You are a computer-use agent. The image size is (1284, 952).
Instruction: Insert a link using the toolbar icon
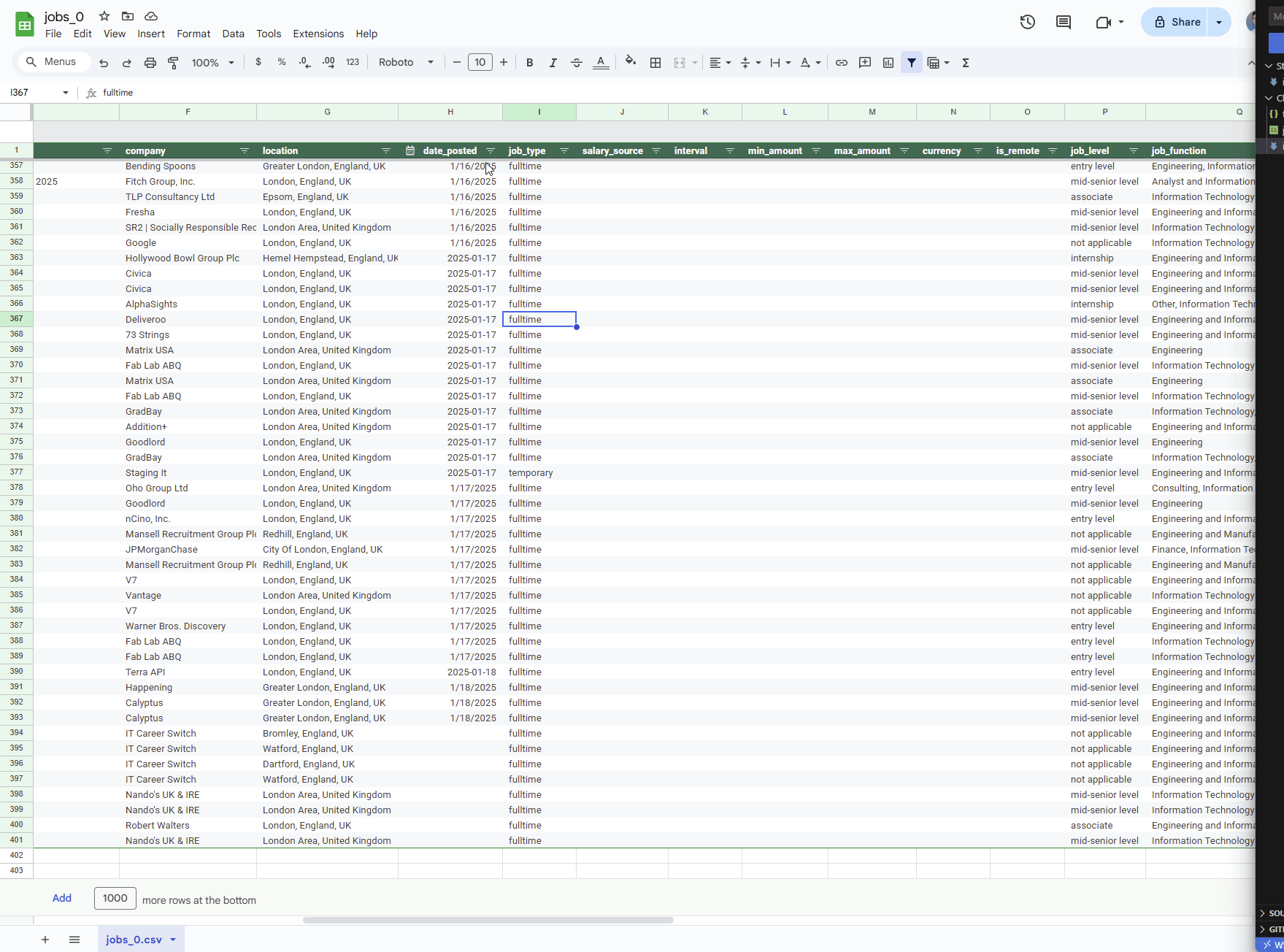pyautogui.click(x=841, y=62)
